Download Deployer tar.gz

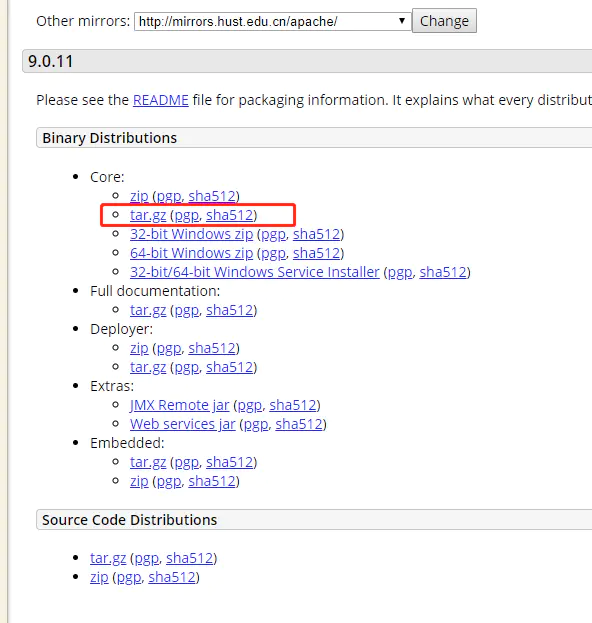[x=148, y=367]
